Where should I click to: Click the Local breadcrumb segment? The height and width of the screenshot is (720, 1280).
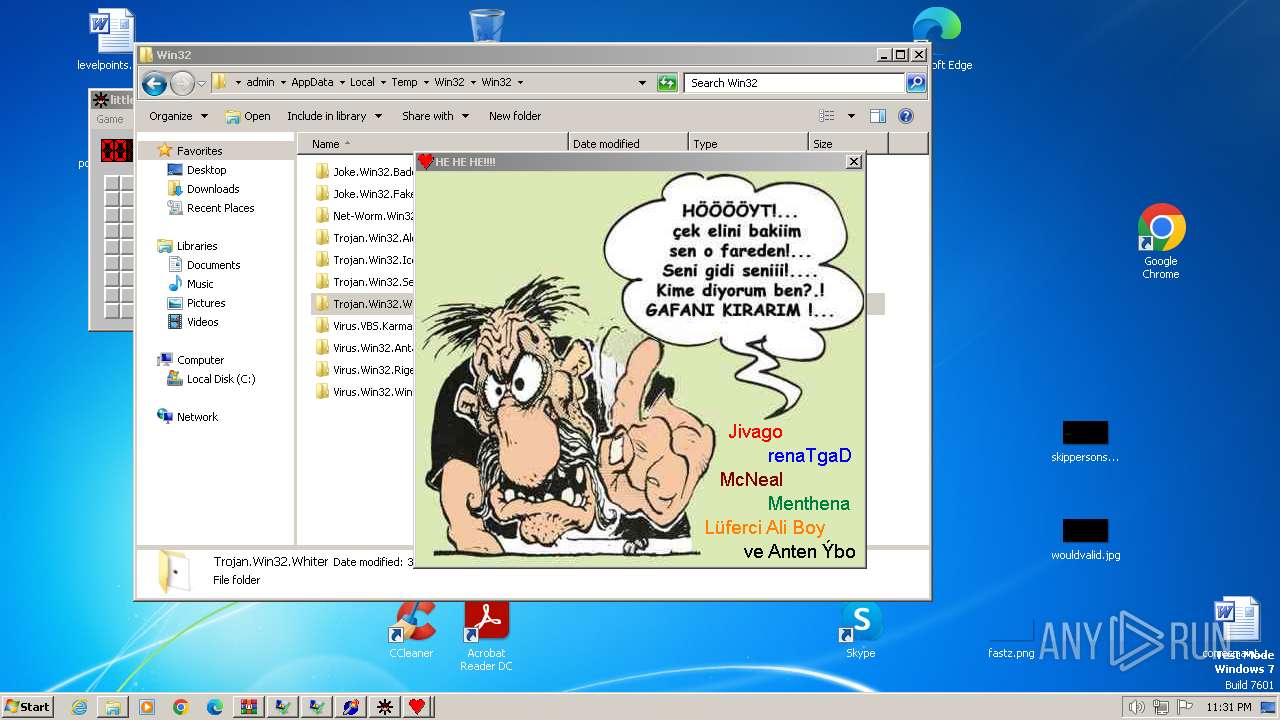pos(362,83)
